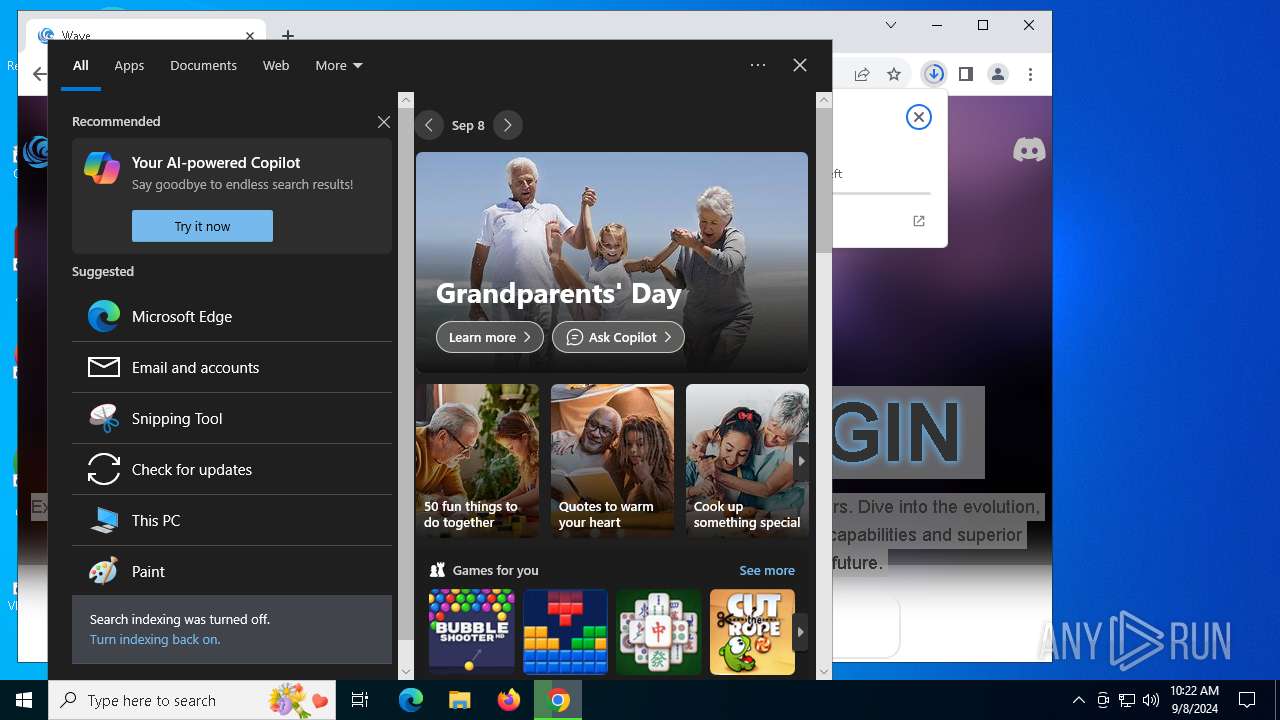Open the Tetris-style block game tile

(x=565, y=631)
